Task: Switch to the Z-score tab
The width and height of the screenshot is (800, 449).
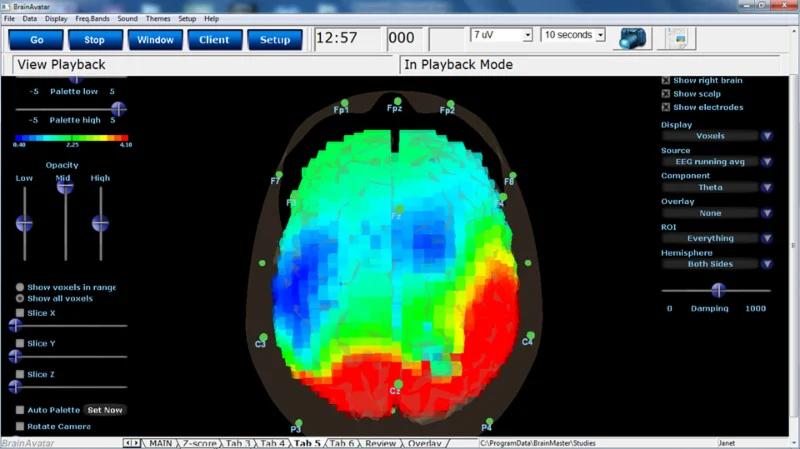Action: (x=199, y=443)
